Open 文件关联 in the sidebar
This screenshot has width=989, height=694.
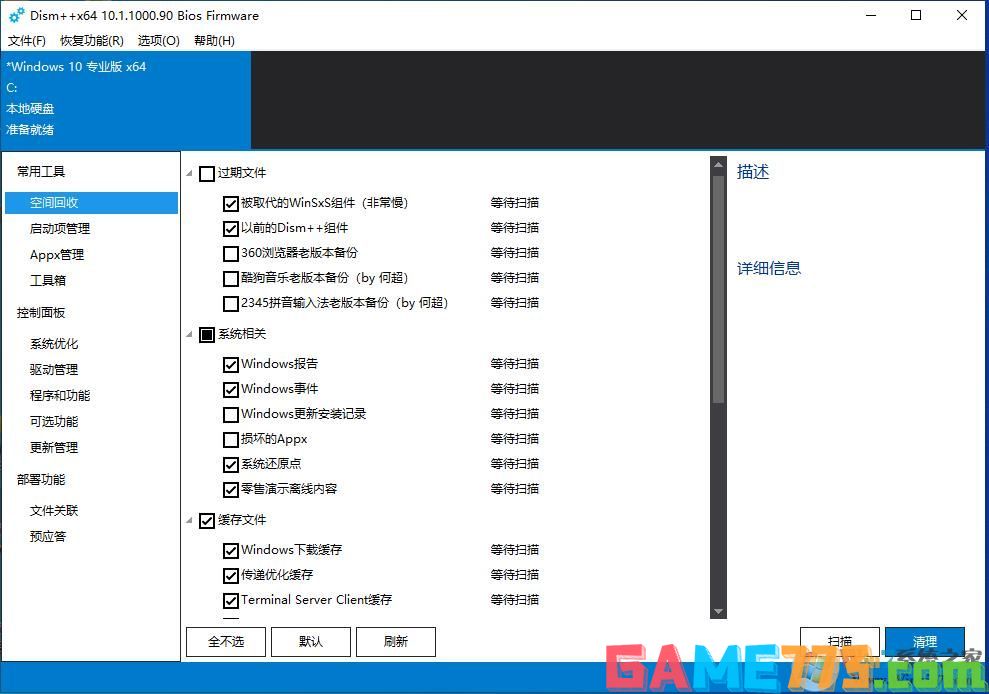point(54,510)
